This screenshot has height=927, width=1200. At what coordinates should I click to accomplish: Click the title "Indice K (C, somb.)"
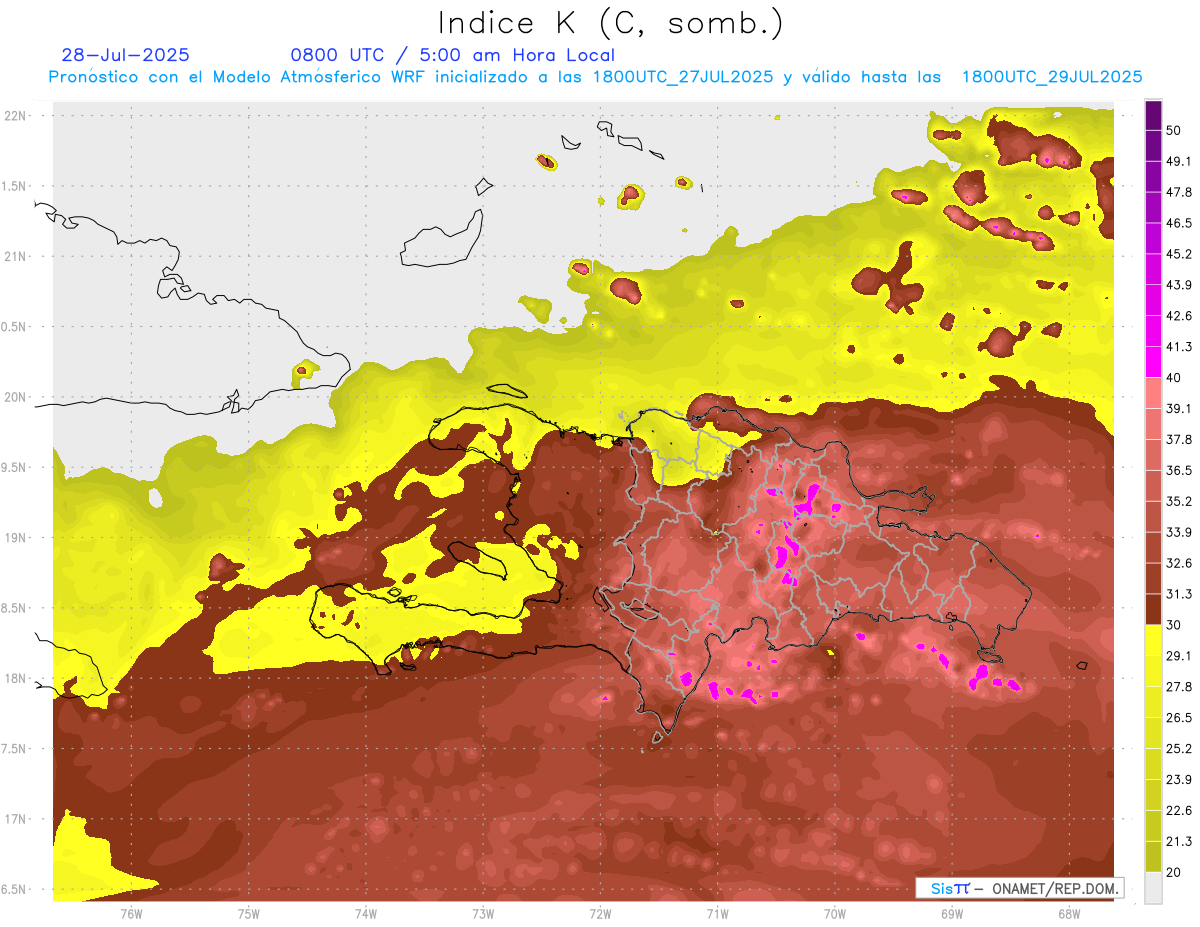click(609, 23)
